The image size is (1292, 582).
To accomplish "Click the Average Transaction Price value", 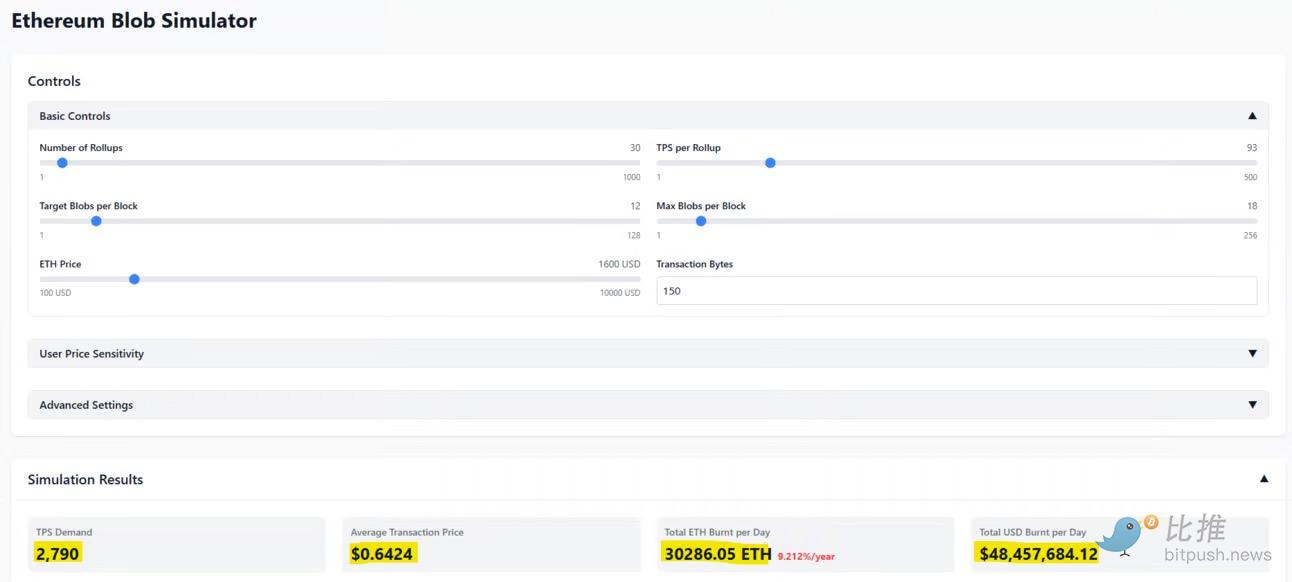I will (x=382, y=554).
